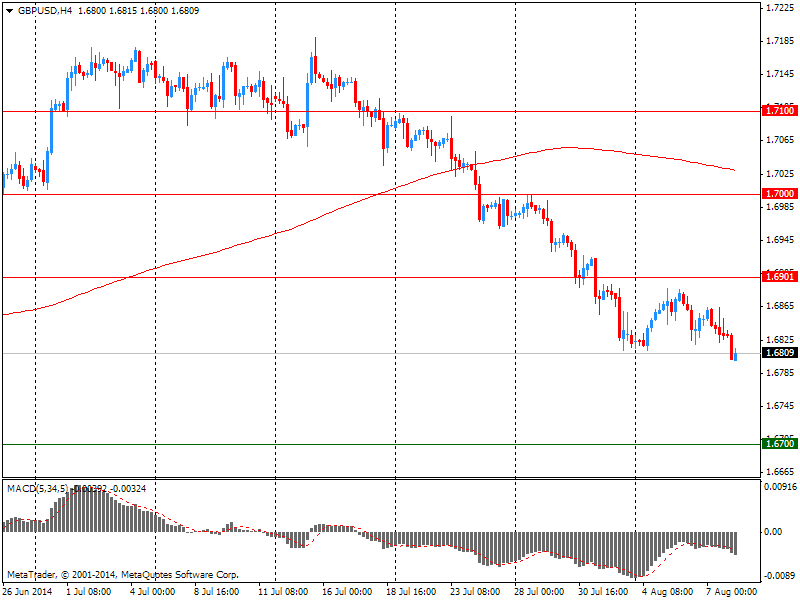This screenshot has height=600, width=800.
Task: Click the 1.7025 price scale value
Action: coord(780,173)
